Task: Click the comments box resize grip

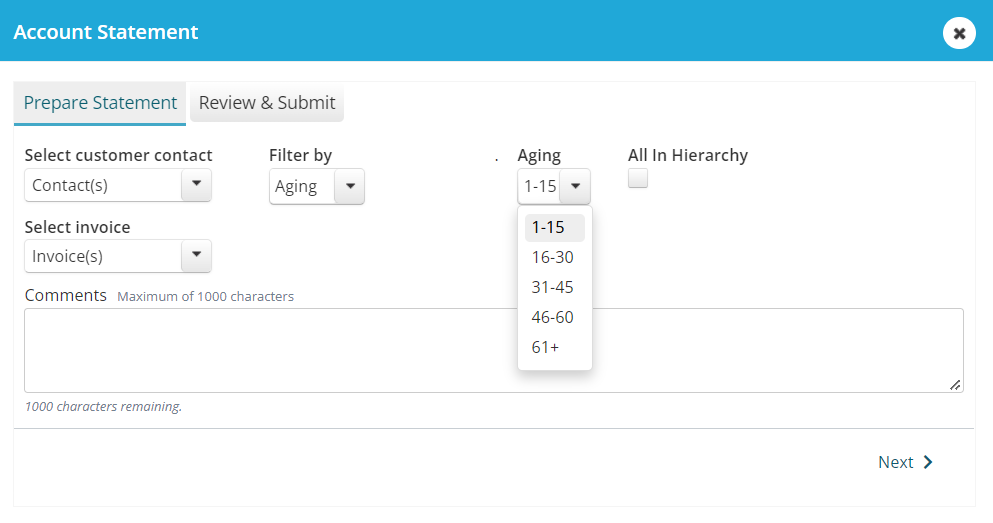Action: point(955,384)
